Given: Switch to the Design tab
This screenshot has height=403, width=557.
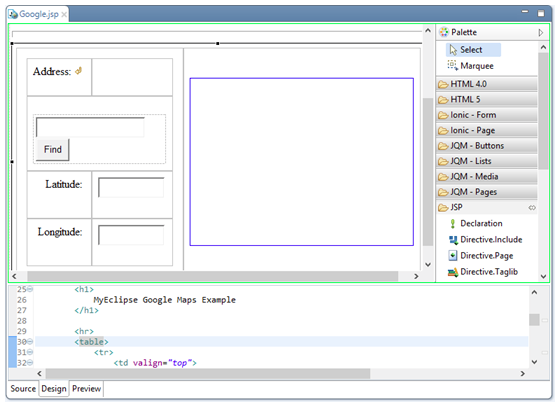Looking at the screenshot, I should click(x=54, y=389).
